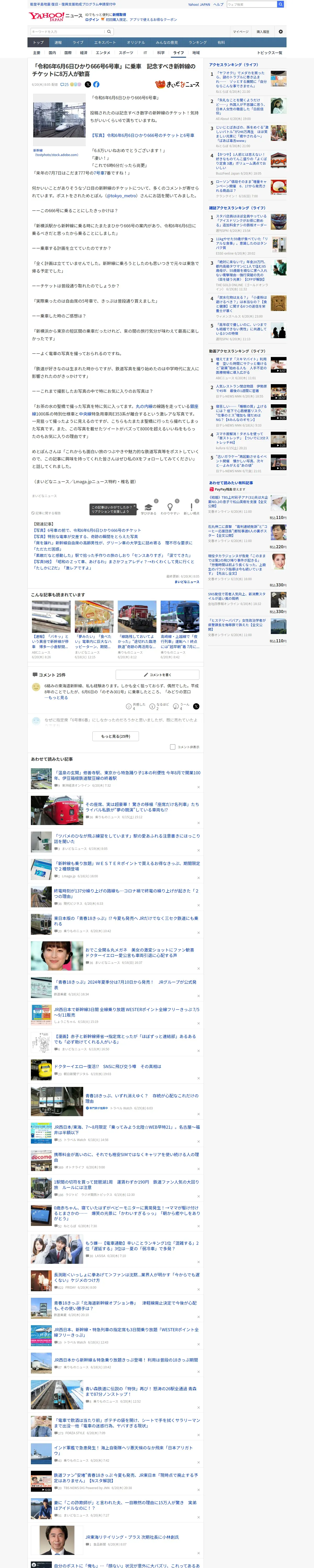
Task: Select the 地域 category tab
Action: (196, 53)
